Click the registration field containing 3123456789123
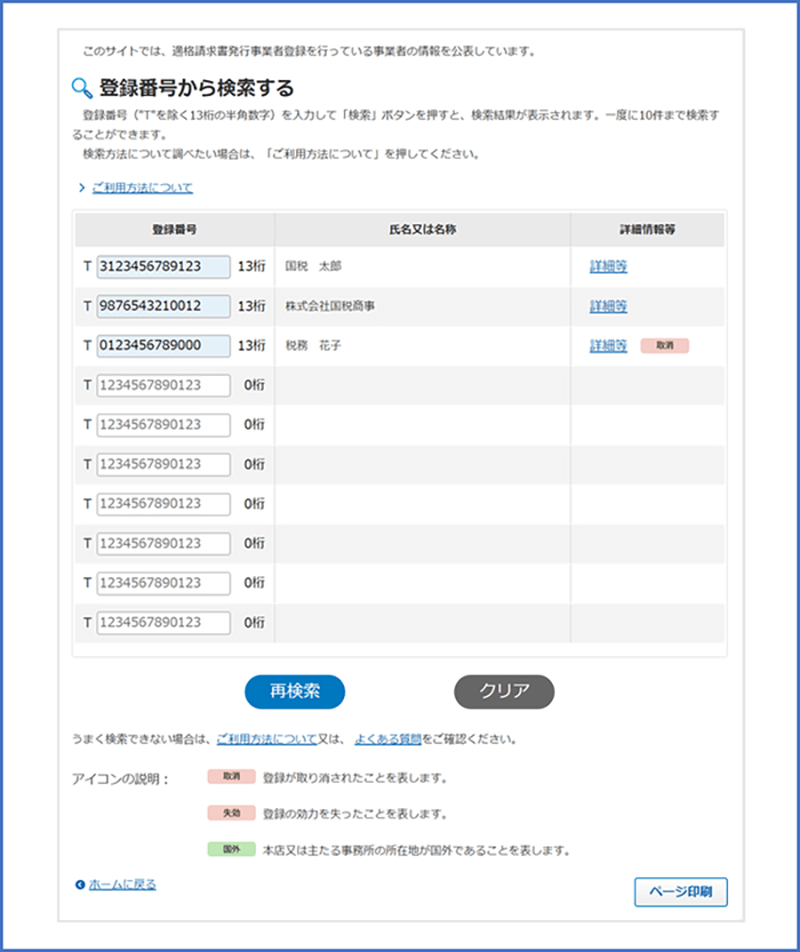Image resolution: width=800 pixels, height=952 pixels. click(x=163, y=267)
